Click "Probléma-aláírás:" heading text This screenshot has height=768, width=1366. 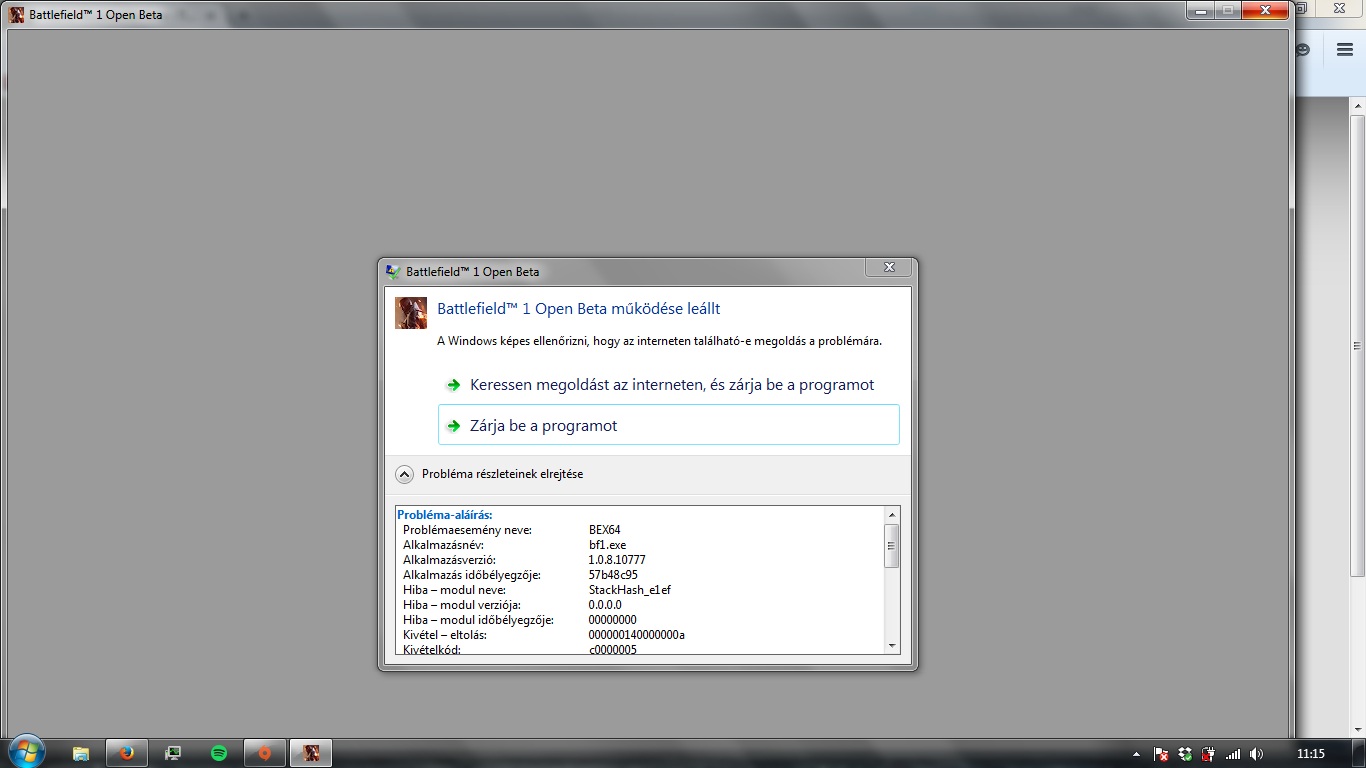coord(444,515)
